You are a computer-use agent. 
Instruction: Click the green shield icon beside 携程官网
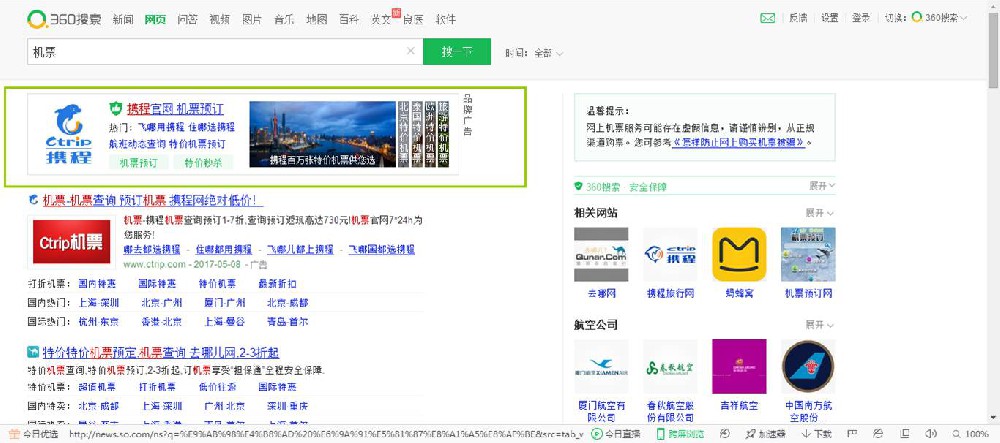[115, 108]
